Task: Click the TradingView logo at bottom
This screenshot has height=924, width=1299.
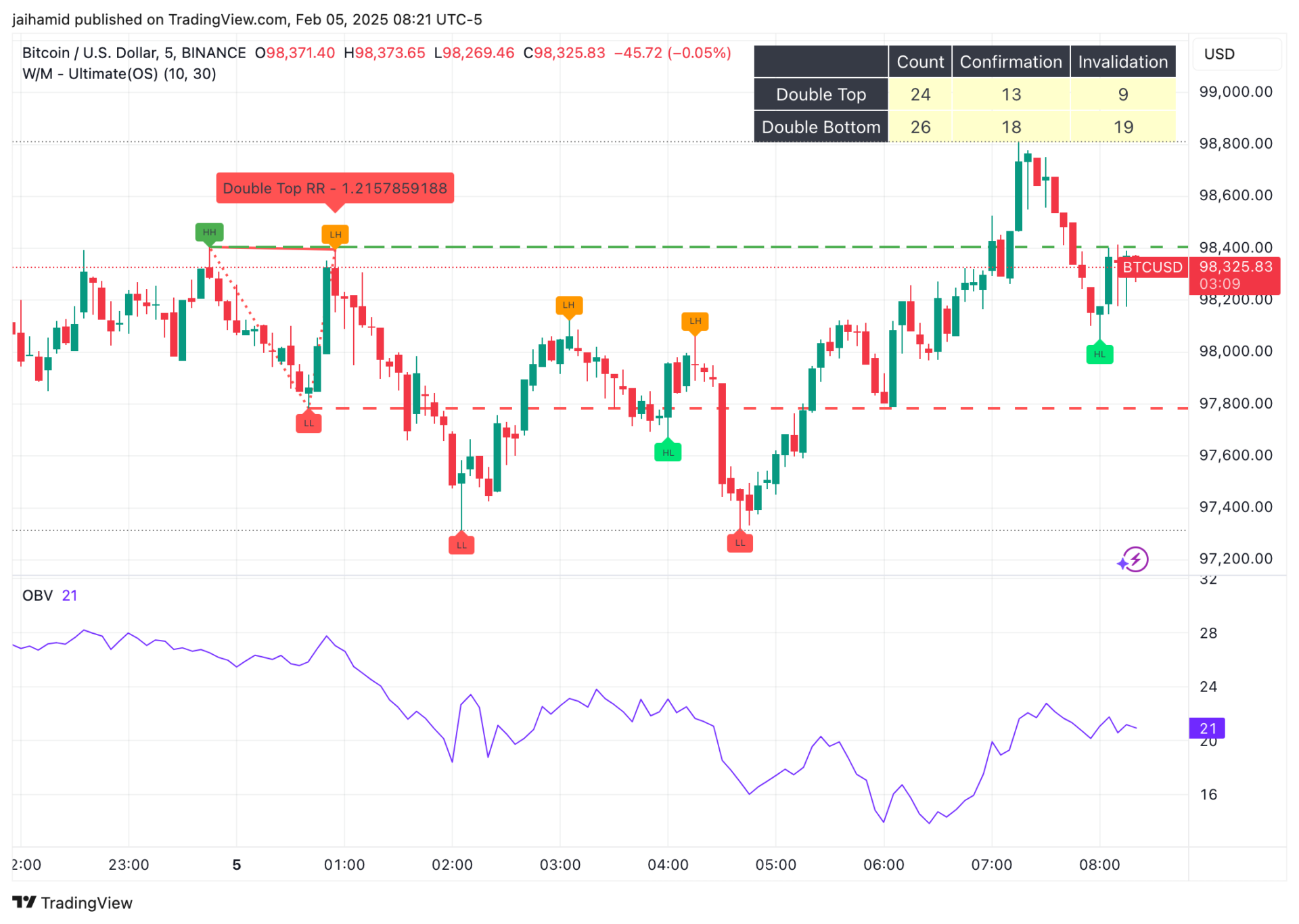Action: (72, 902)
